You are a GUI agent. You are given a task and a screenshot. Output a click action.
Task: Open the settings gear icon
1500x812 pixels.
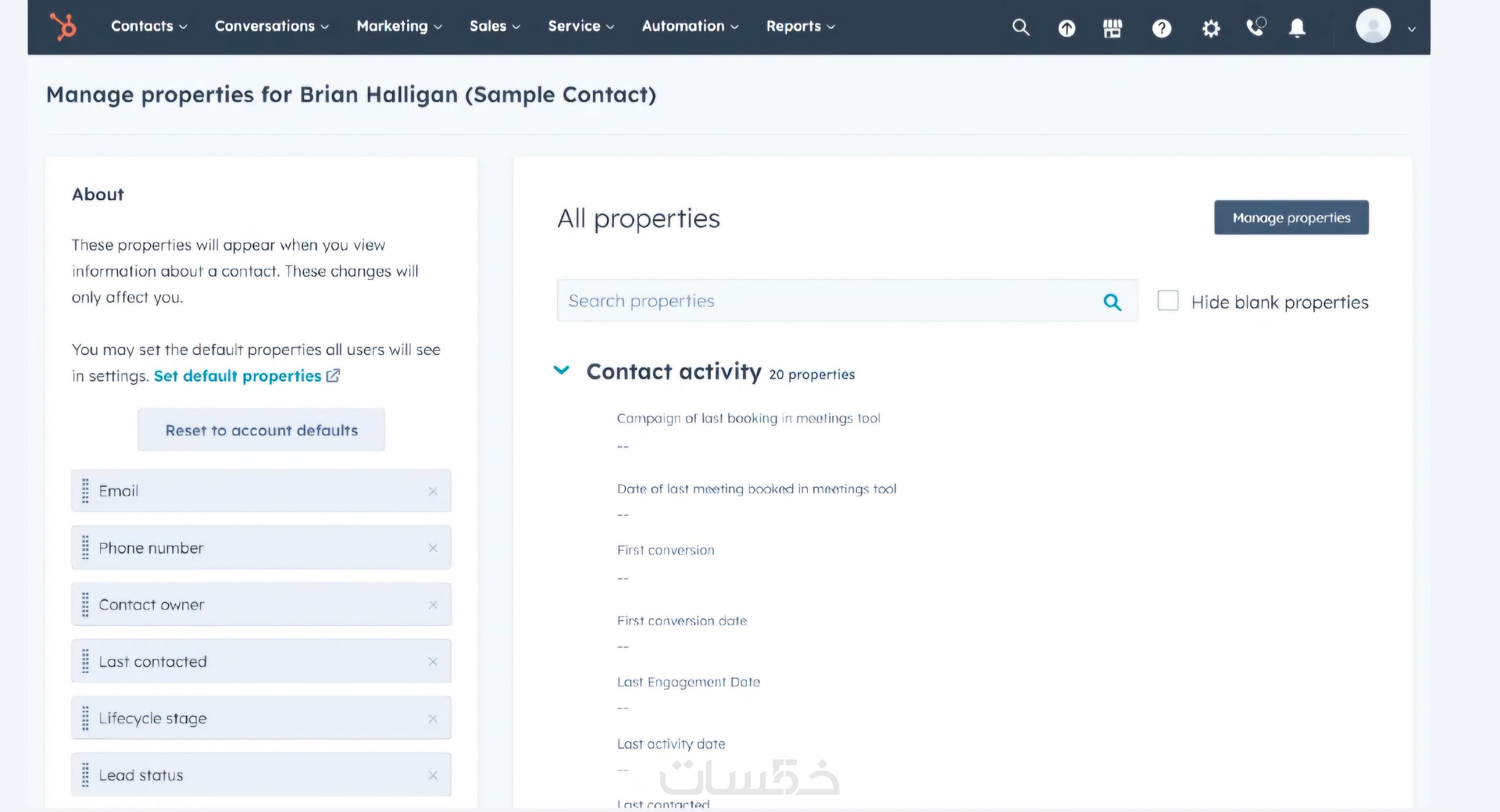[1211, 28]
